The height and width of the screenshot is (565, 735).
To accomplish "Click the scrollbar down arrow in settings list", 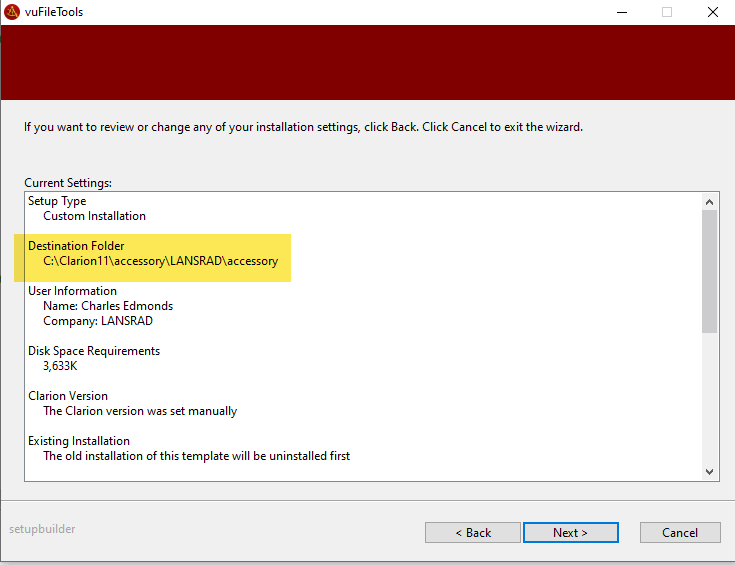I will (710, 471).
